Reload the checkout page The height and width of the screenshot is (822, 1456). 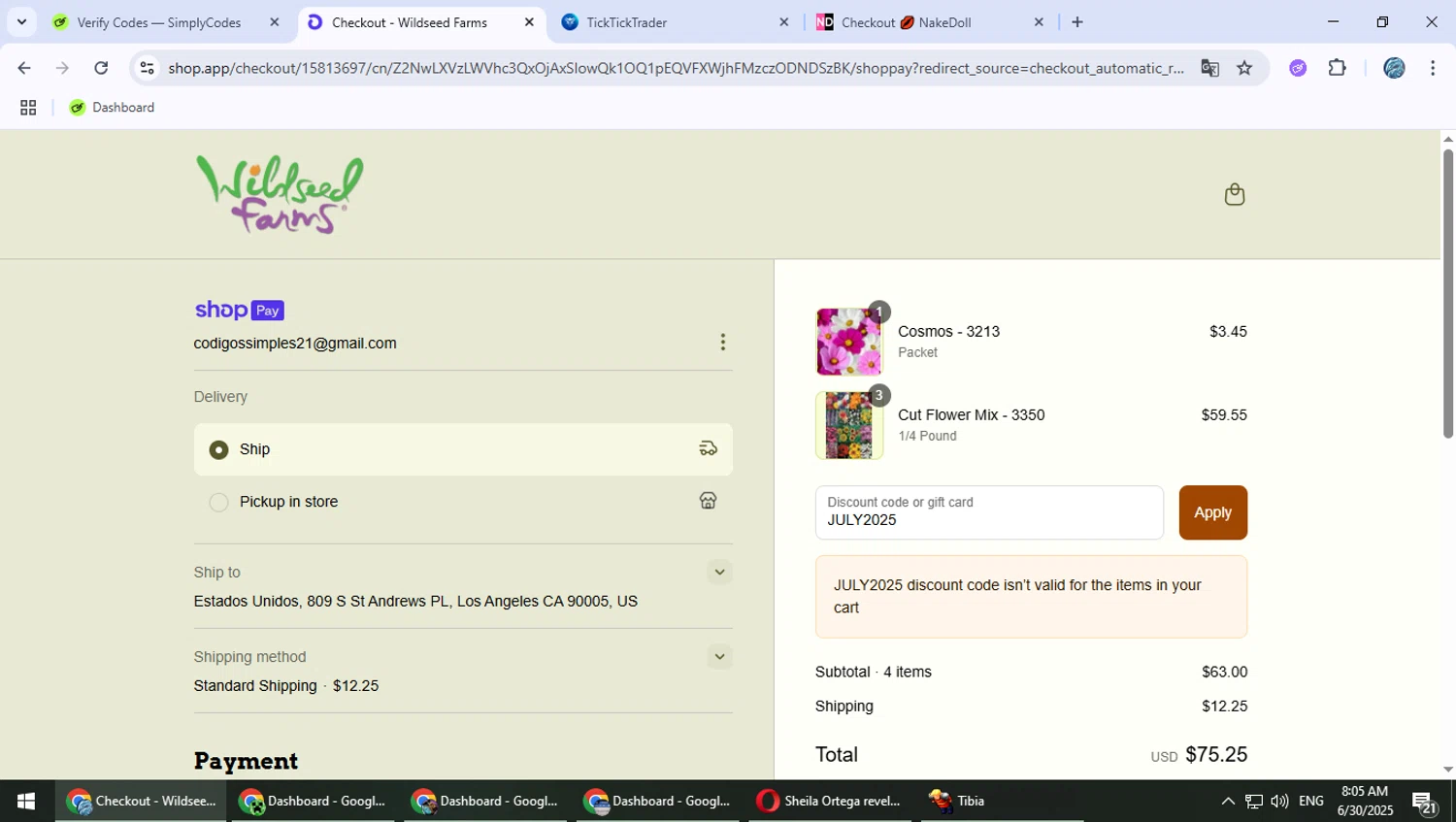coord(101,68)
